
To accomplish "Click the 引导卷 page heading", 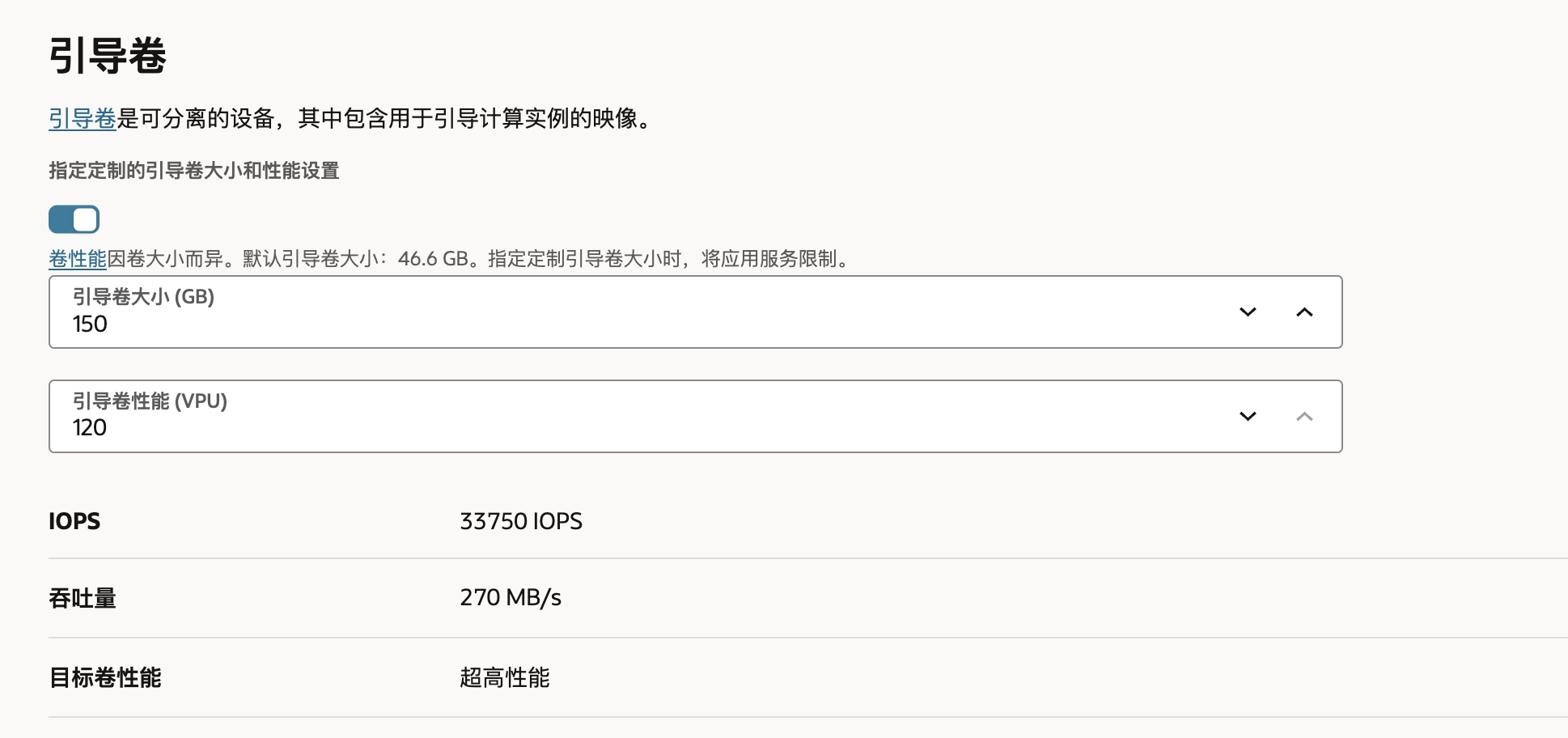I will [x=108, y=57].
